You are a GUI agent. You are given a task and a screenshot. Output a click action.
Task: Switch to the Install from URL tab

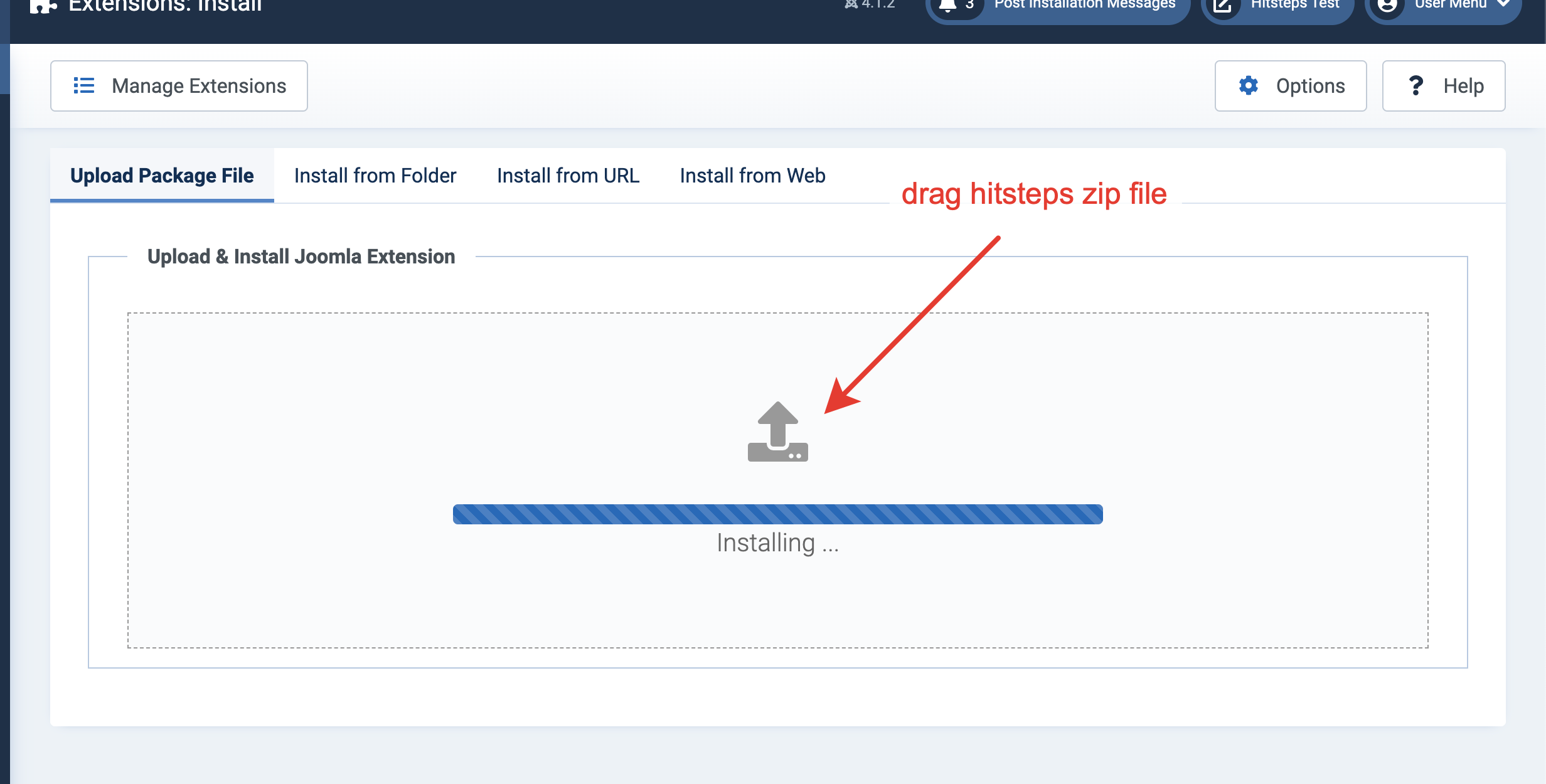pos(568,176)
